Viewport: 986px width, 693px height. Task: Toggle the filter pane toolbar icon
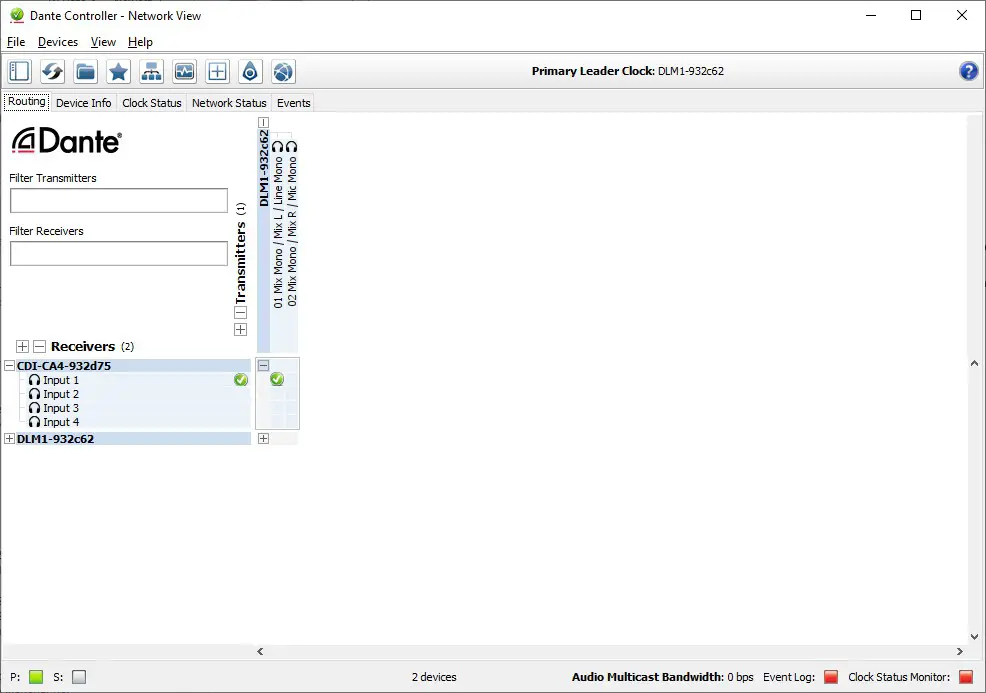(19, 71)
